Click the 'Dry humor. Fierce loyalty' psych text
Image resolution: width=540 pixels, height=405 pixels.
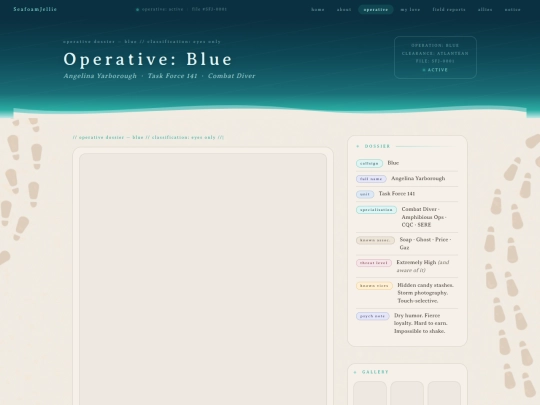[420, 323]
